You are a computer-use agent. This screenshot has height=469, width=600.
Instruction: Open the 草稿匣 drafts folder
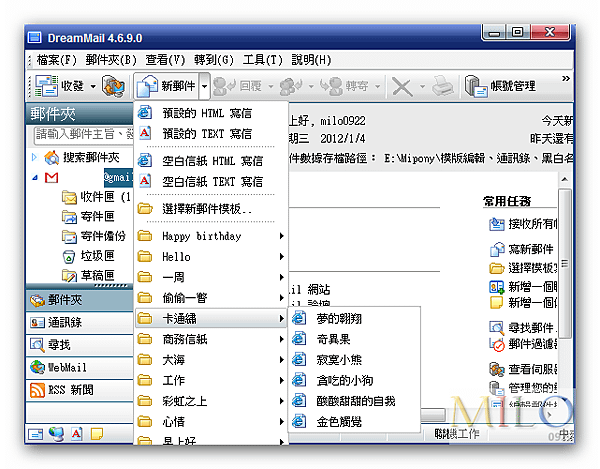pos(88,275)
